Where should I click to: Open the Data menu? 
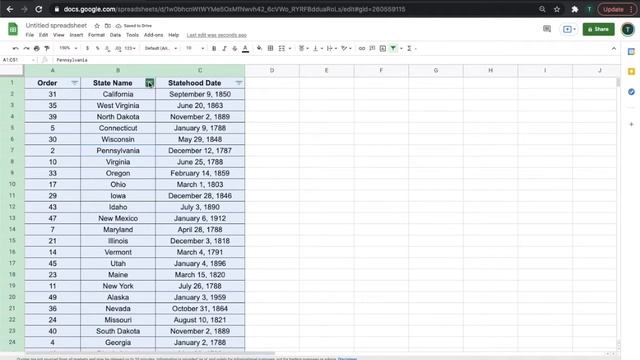pos(115,35)
